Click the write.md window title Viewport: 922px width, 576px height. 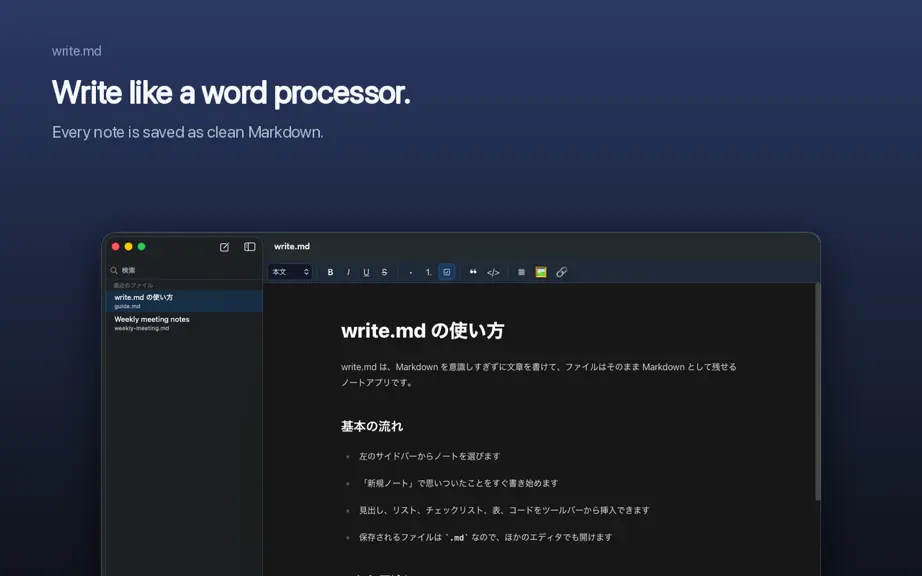292,246
